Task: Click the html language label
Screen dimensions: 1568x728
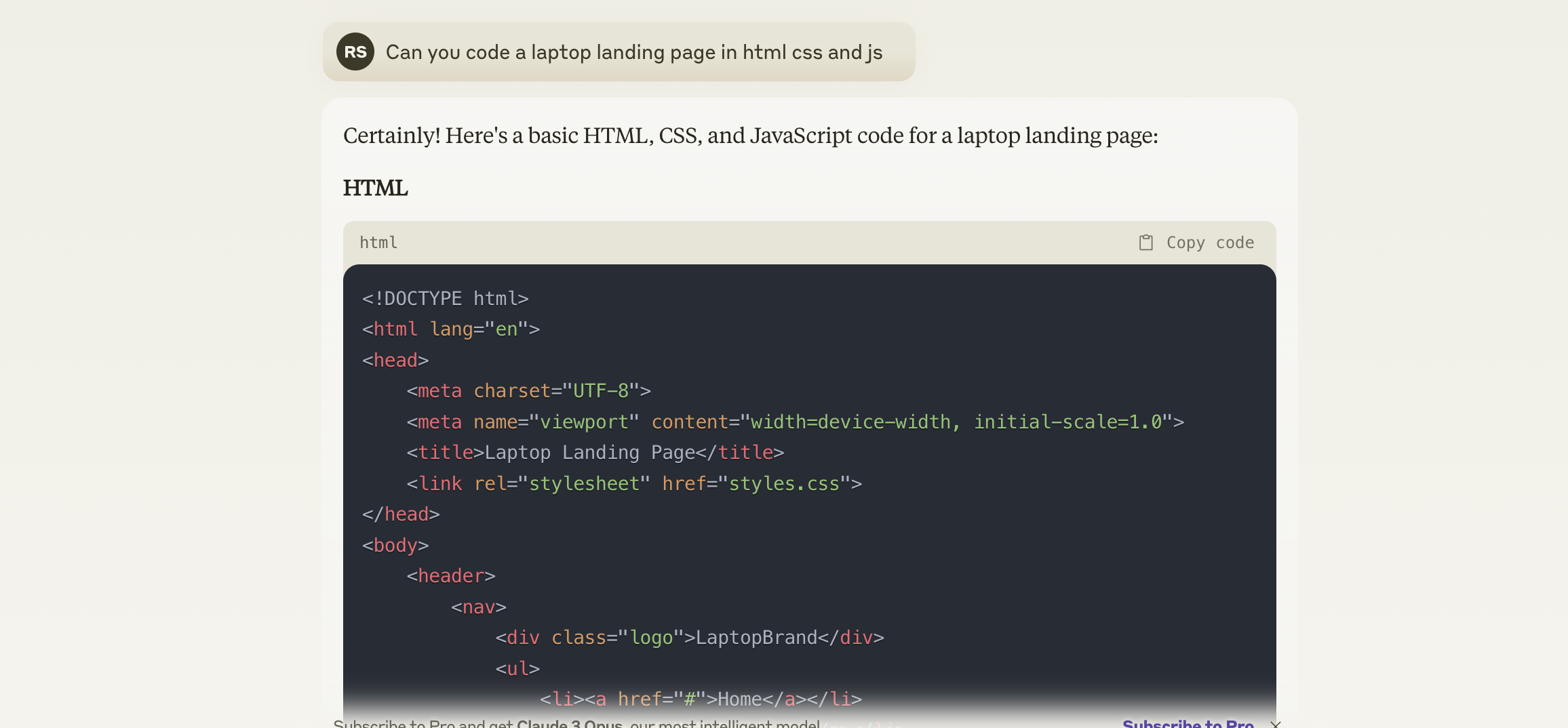Action: point(378,243)
